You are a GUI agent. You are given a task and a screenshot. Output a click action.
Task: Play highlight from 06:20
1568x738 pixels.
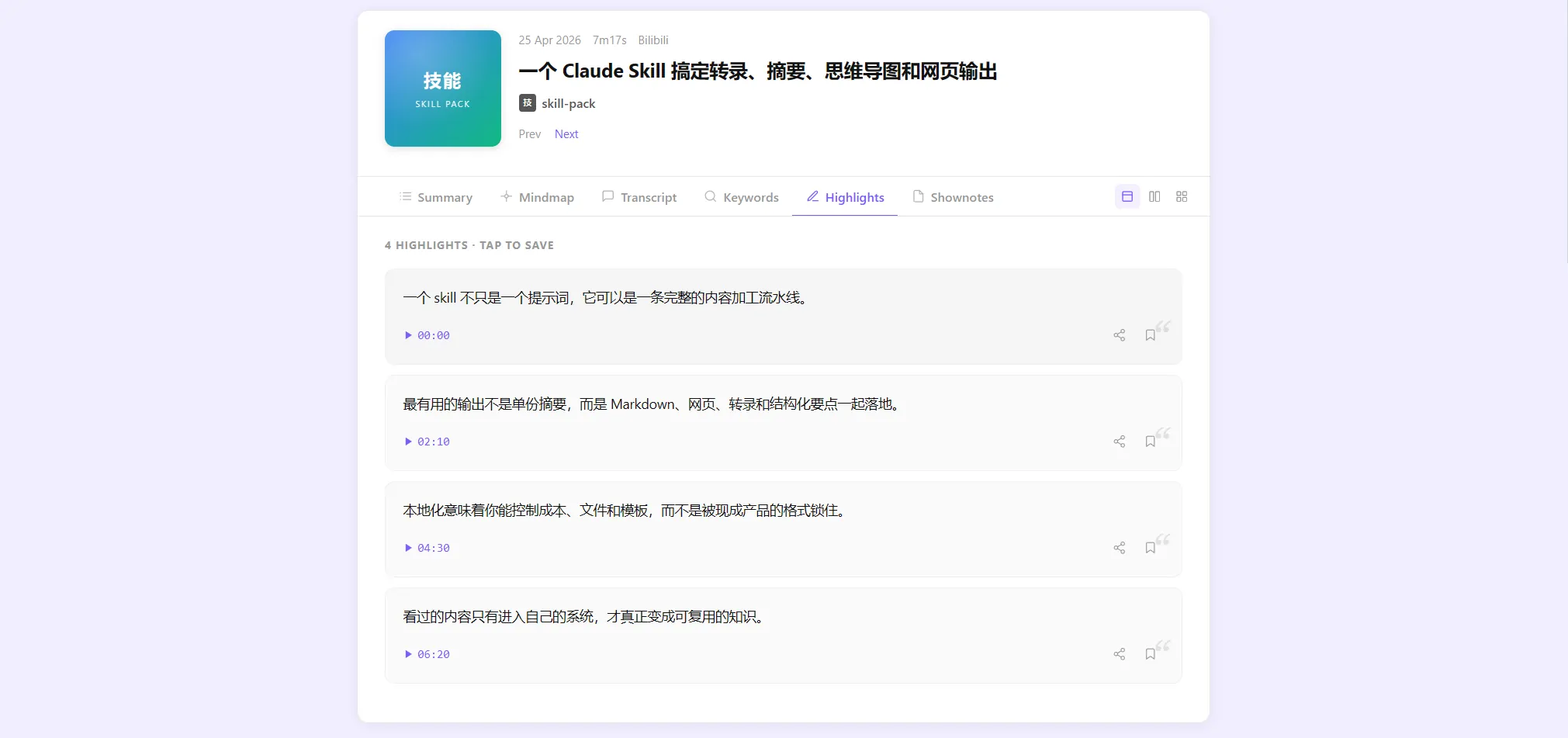pos(427,654)
